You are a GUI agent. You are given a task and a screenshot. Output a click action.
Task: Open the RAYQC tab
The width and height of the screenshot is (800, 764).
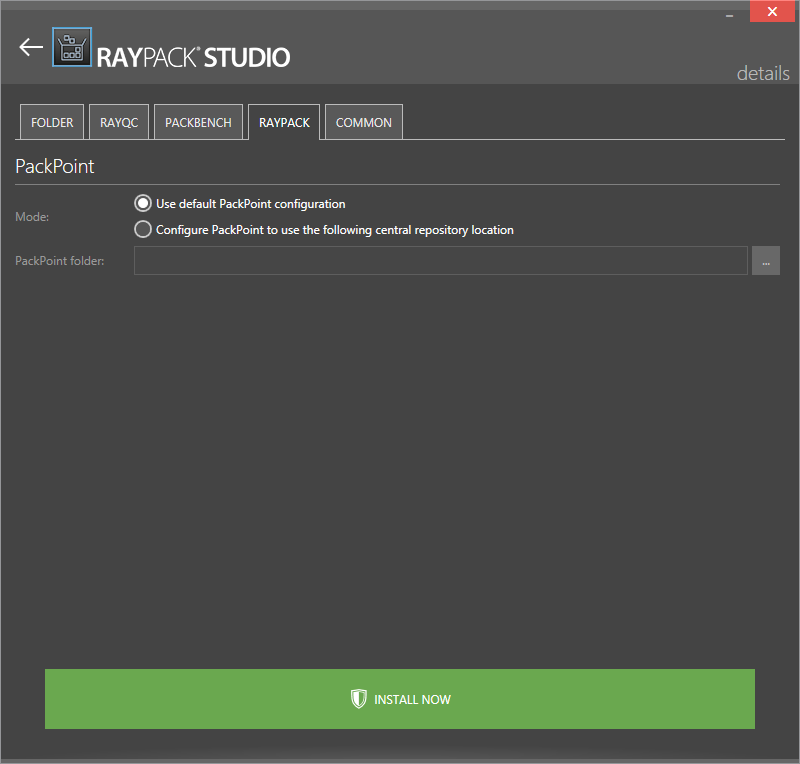click(119, 122)
